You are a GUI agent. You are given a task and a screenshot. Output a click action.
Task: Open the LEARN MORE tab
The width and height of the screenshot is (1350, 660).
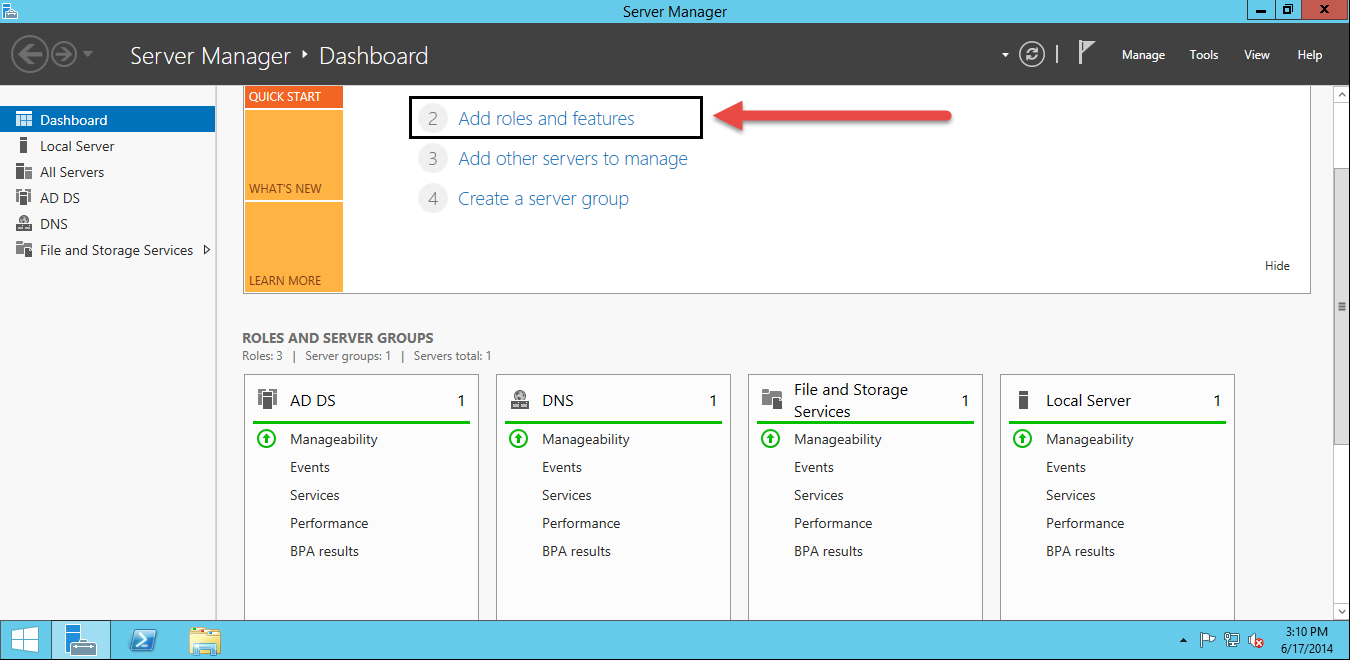coord(293,247)
